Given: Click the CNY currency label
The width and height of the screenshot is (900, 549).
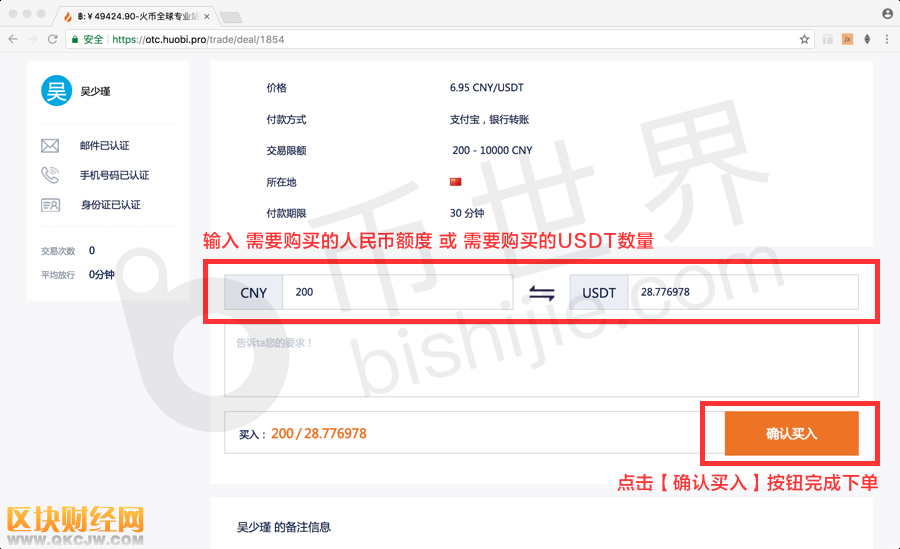Looking at the screenshot, I should pyautogui.click(x=254, y=292).
